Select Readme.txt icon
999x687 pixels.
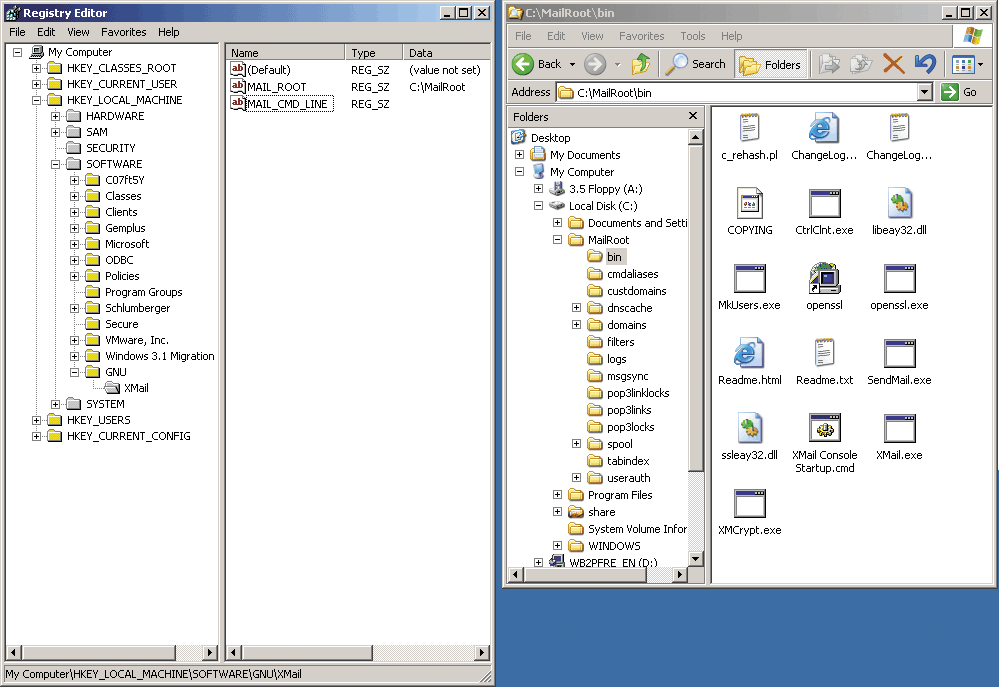pos(824,353)
